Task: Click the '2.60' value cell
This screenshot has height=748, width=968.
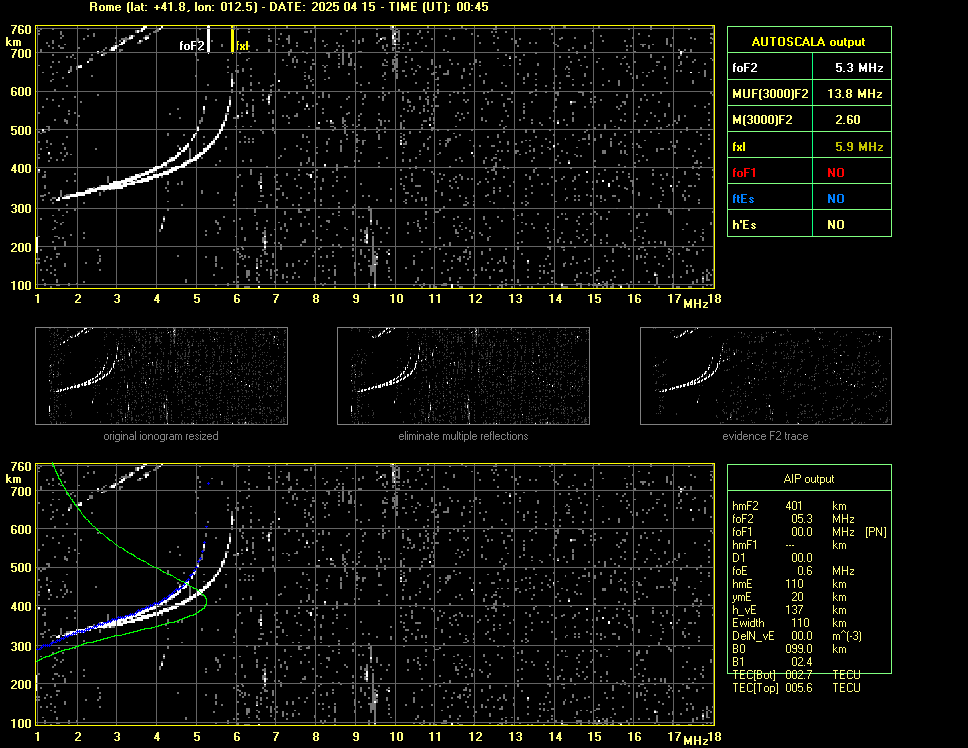Action: (x=848, y=120)
